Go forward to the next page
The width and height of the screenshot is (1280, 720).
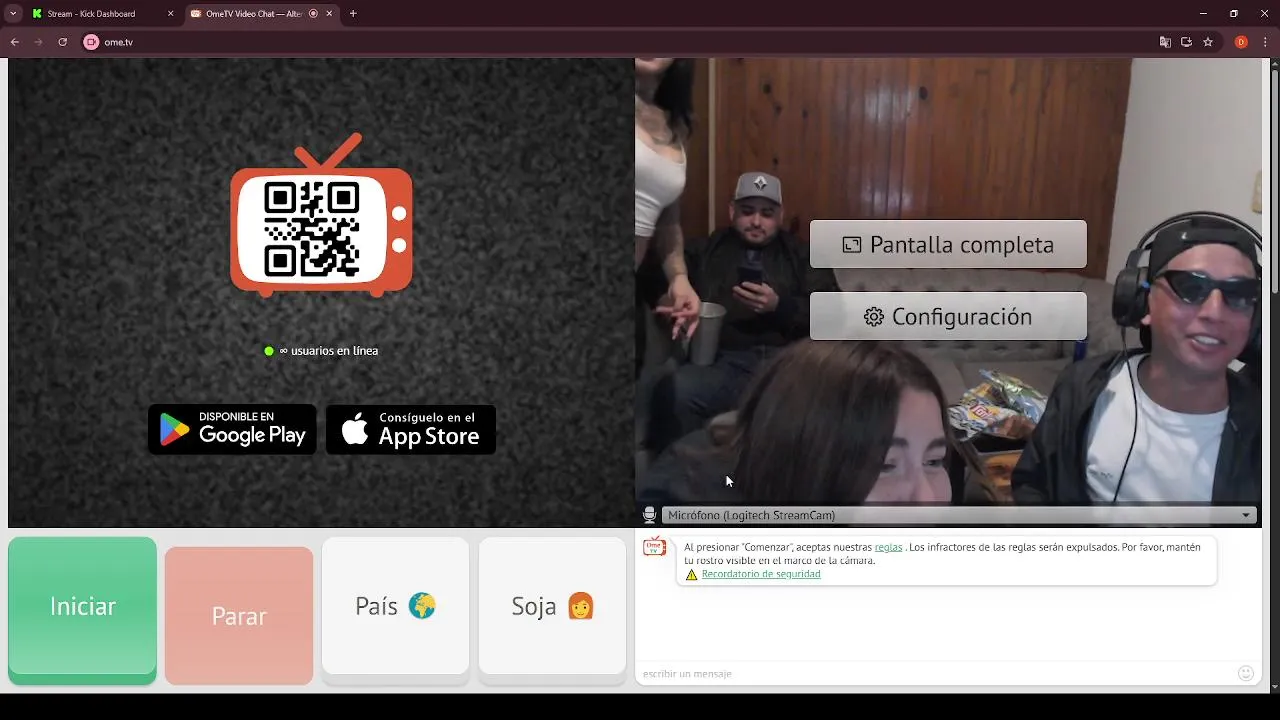click(x=38, y=42)
